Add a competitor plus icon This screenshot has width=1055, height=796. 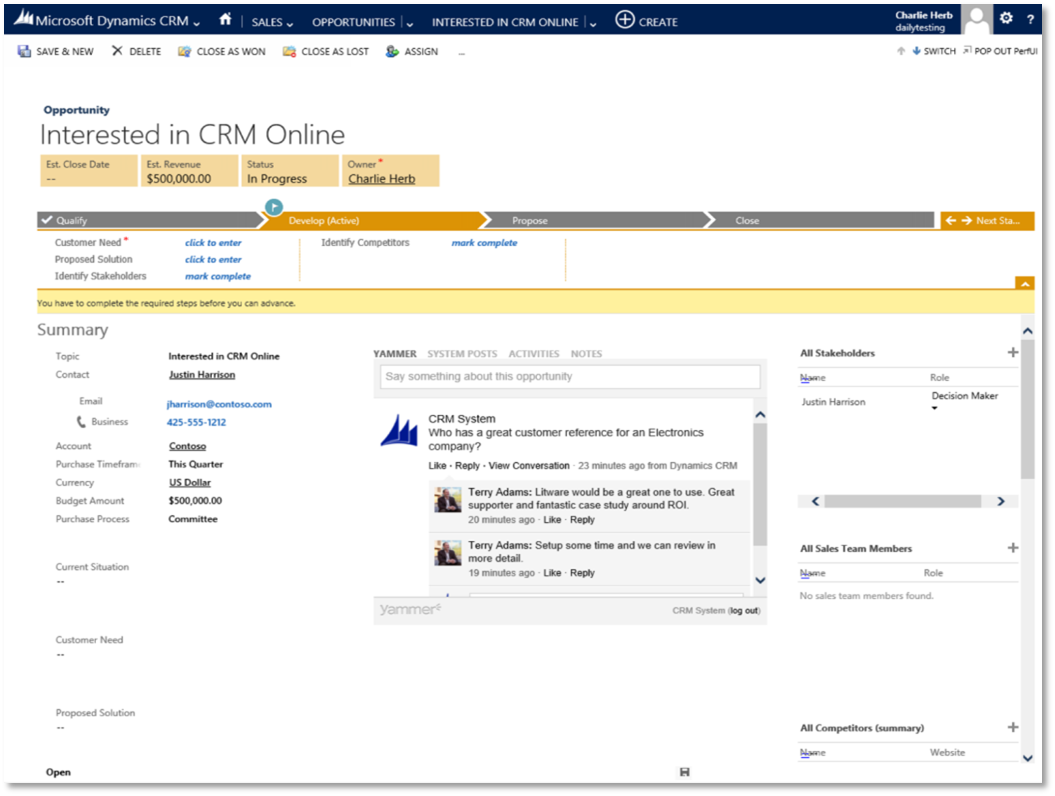pyautogui.click(x=1013, y=727)
